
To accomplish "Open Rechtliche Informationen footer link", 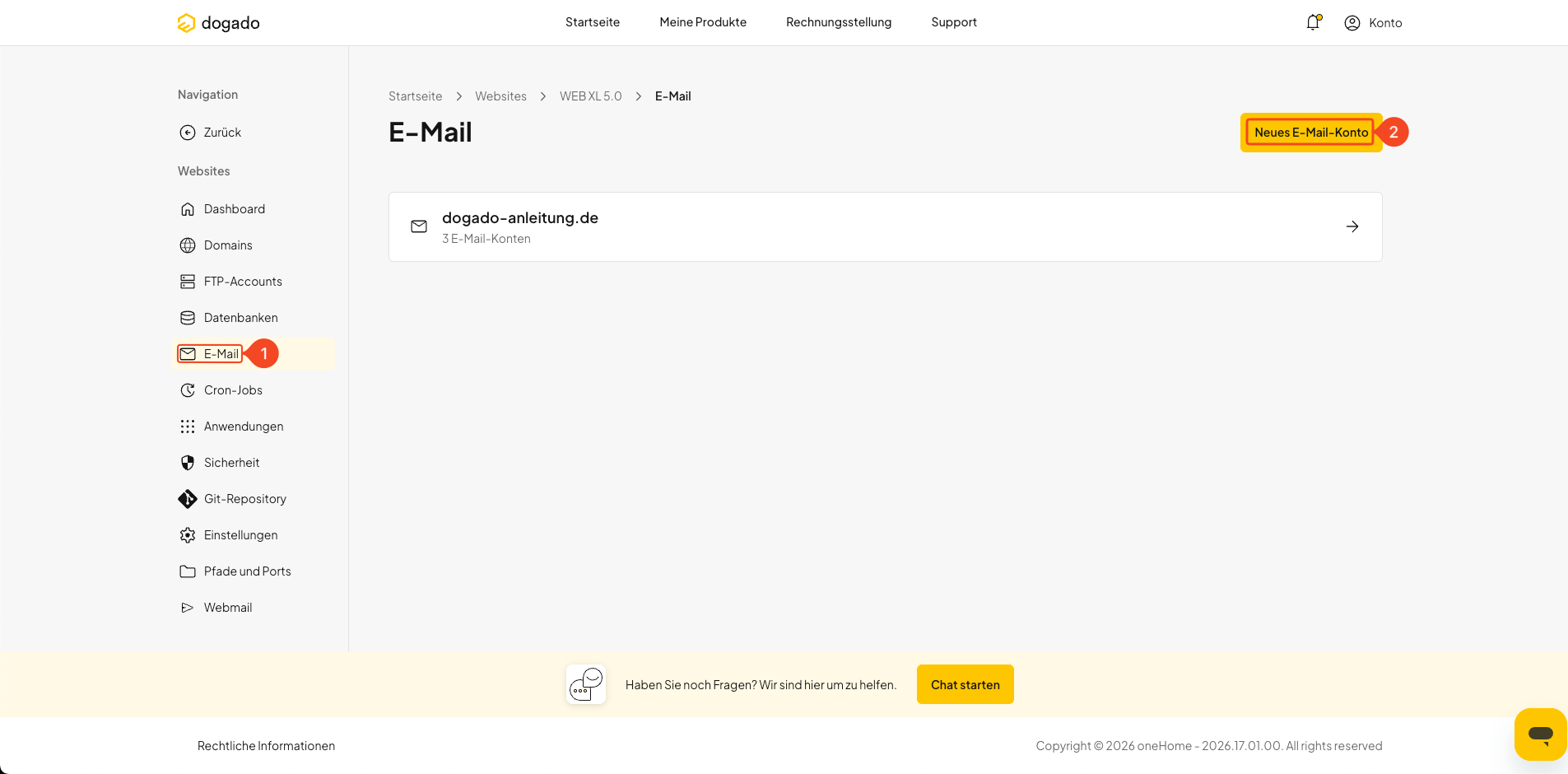I will [266, 746].
